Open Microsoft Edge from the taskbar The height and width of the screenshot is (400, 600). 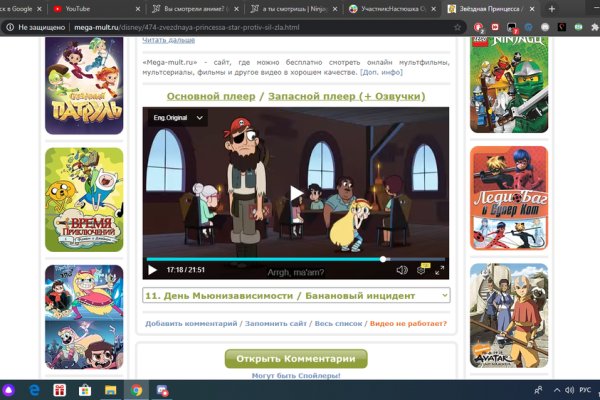point(33,390)
